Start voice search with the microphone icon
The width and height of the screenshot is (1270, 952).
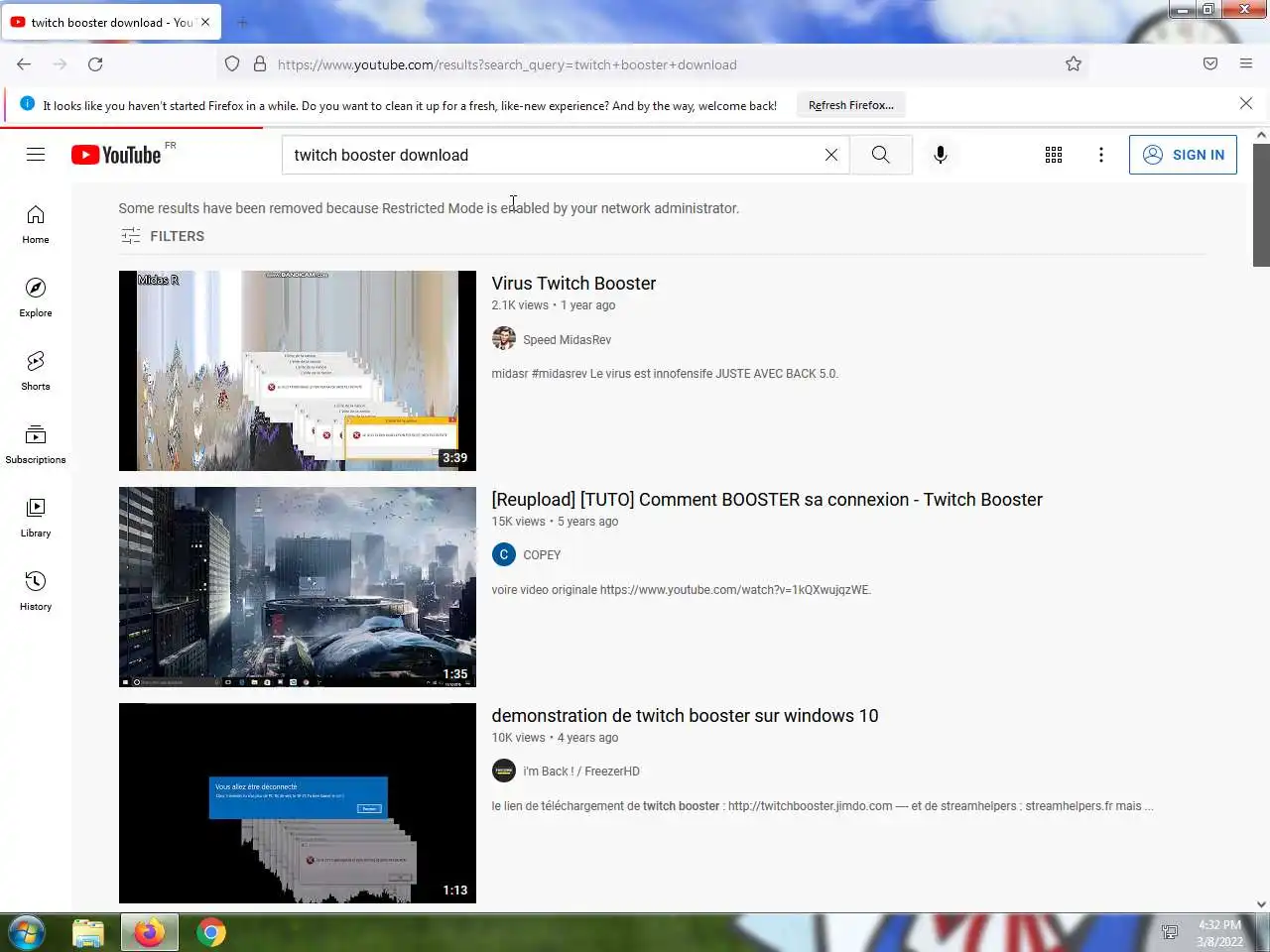pyautogui.click(x=941, y=155)
